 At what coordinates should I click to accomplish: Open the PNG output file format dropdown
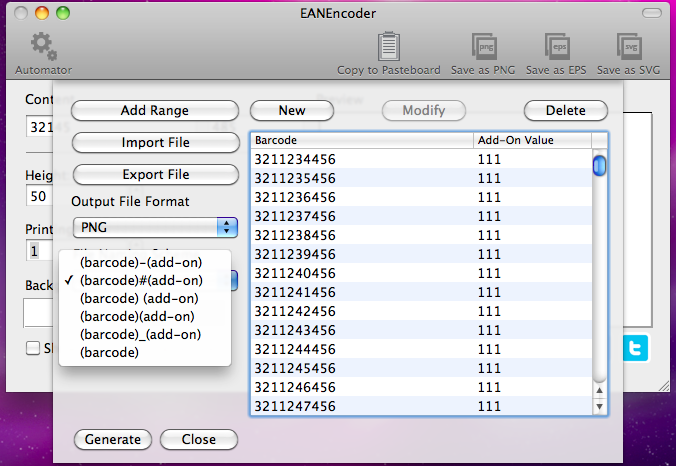(155, 228)
